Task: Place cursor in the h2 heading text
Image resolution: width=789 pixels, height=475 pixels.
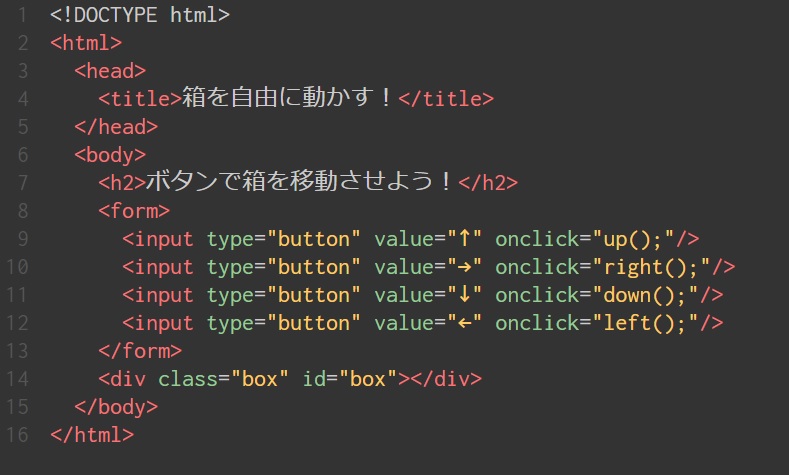Action: coord(301,182)
